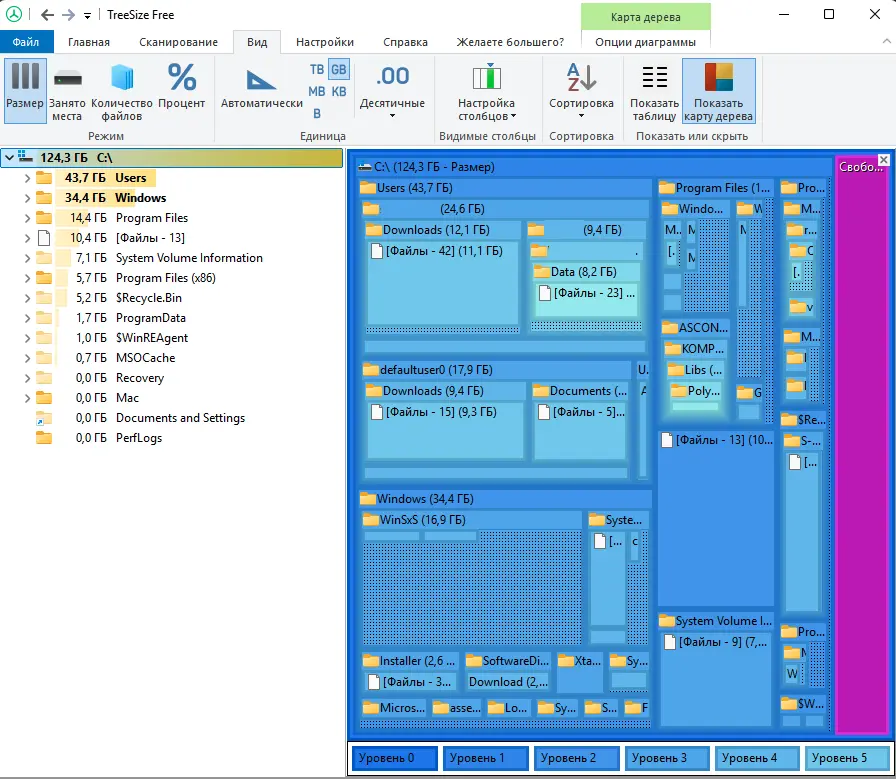This screenshot has width=896, height=779.
Task: Click the Mac folder icon in tree
Action: (43, 398)
